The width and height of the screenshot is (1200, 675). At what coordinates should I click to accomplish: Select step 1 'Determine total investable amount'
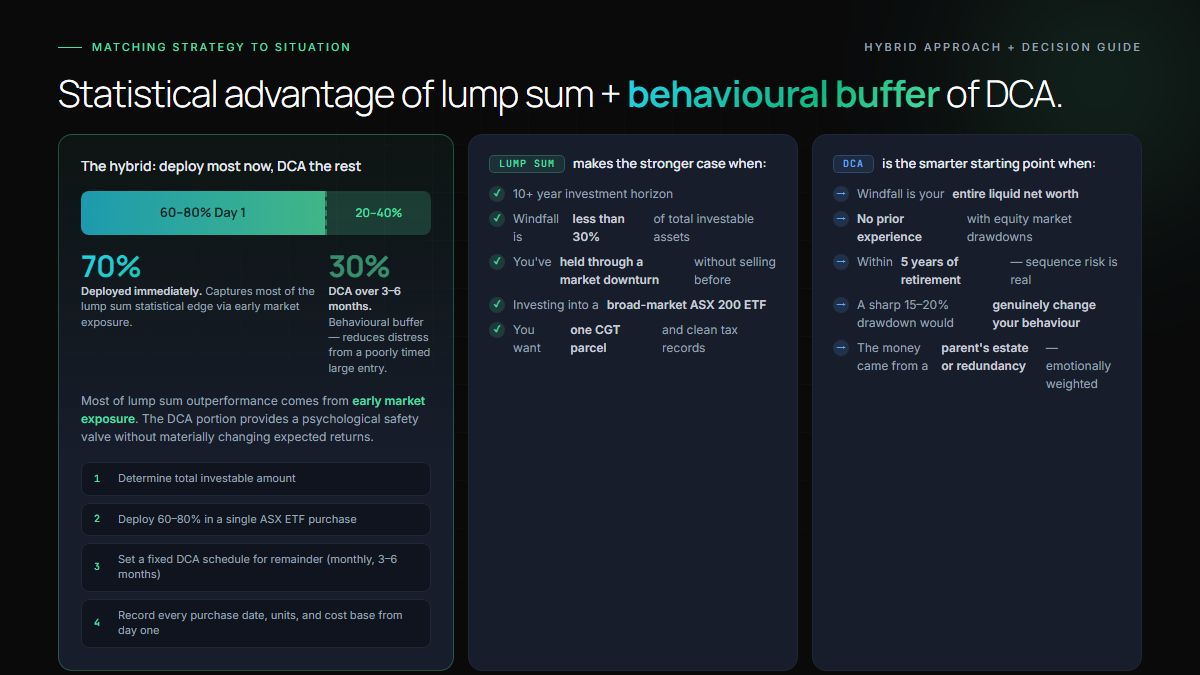point(256,478)
